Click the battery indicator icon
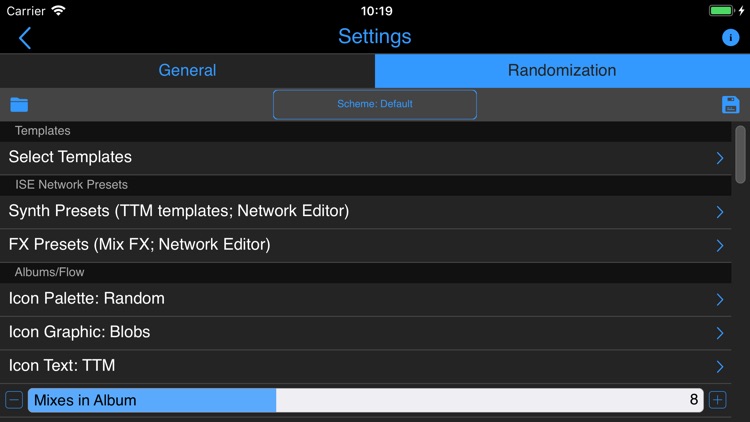Viewport: 750px width, 422px height. coord(721,11)
